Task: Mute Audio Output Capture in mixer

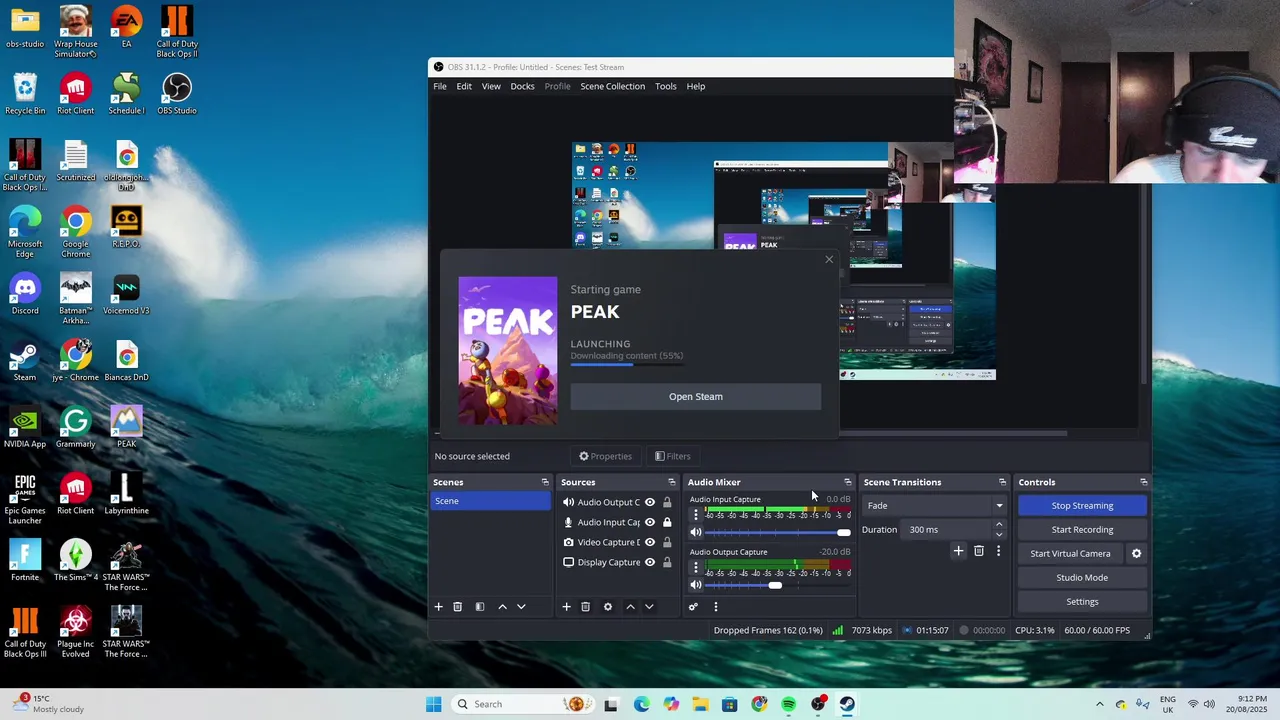Action: click(696, 585)
